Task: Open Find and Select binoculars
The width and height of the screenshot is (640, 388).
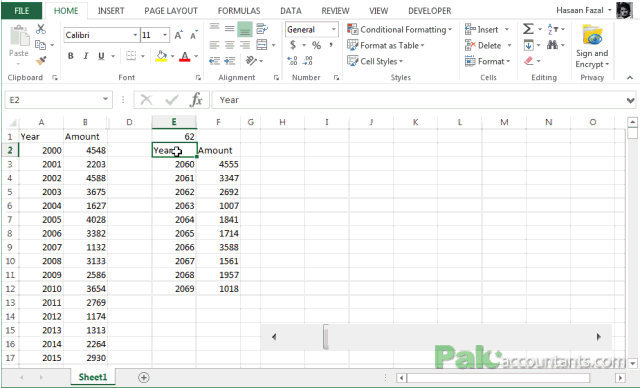Action: click(553, 45)
